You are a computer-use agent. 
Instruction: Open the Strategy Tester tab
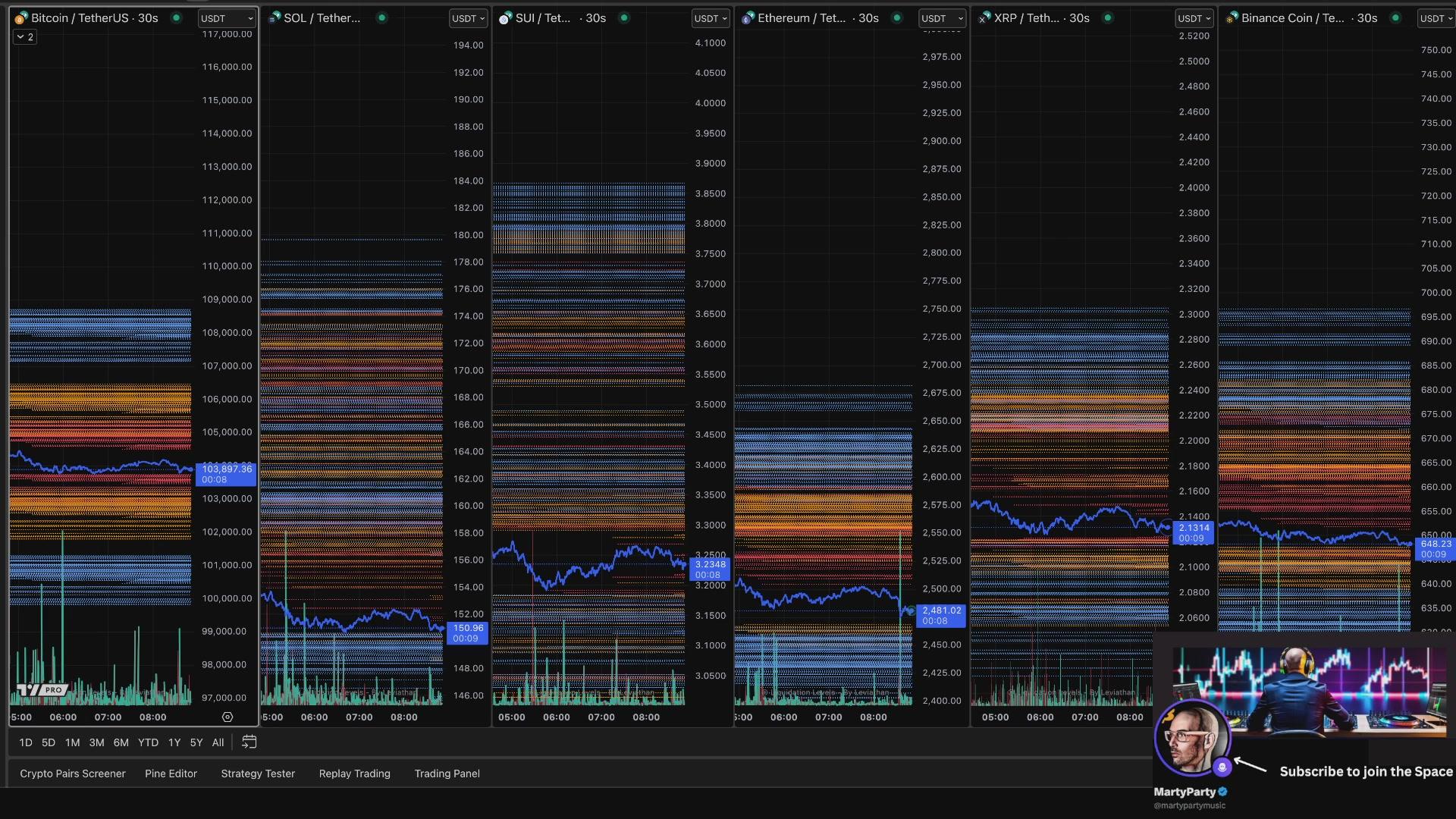pos(258,773)
